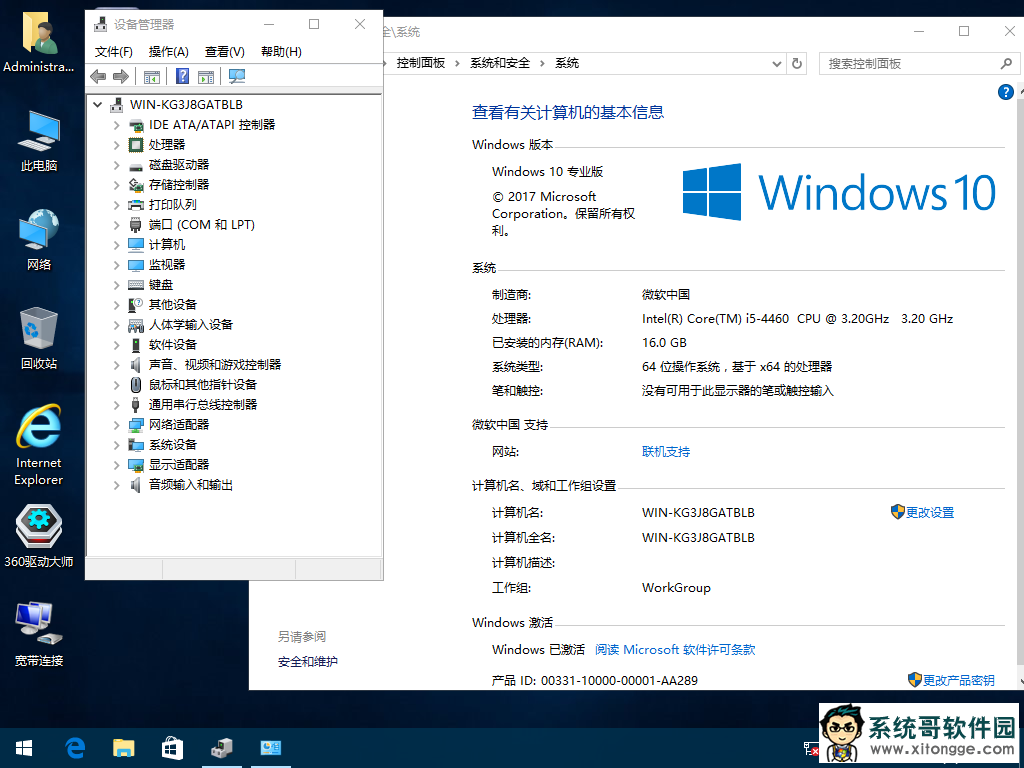
Task: Click the Back arrow in Device Manager toolbar
Action: [x=98, y=77]
